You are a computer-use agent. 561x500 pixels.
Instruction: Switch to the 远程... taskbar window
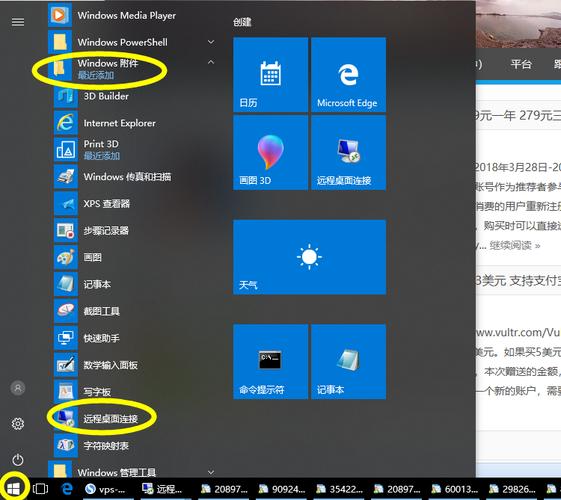pos(166,489)
